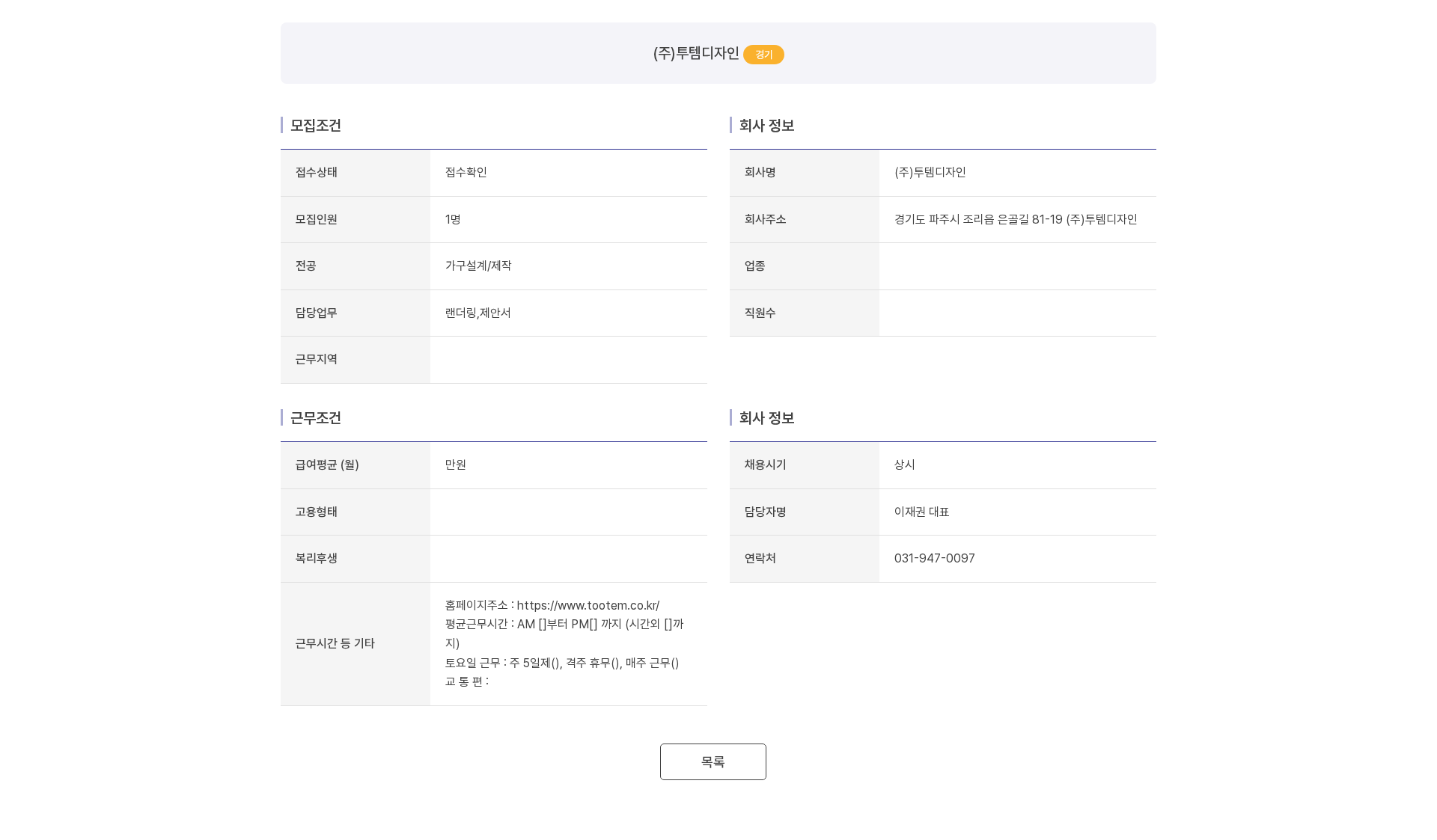Click the 근무조건 section heading
Image resolution: width=1437 pixels, height=840 pixels.
[x=315, y=418]
